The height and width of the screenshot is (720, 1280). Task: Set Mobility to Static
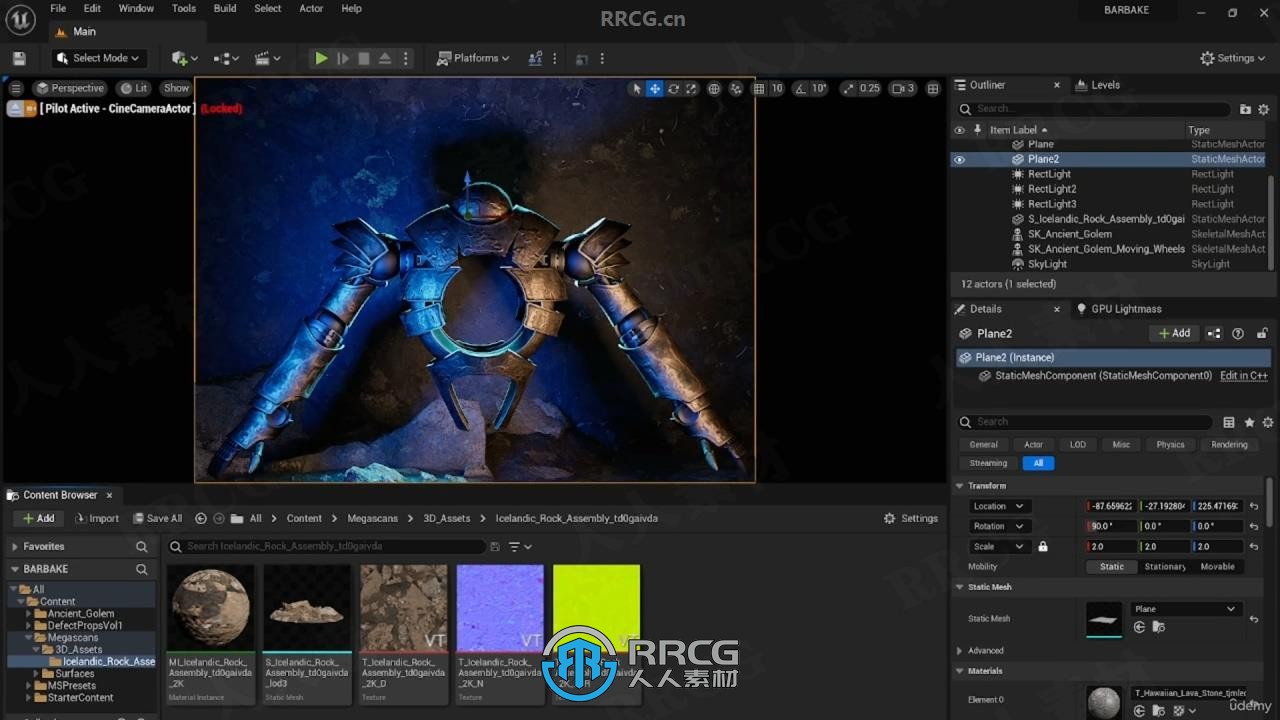pyautogui.click(x=1112, y=566)
